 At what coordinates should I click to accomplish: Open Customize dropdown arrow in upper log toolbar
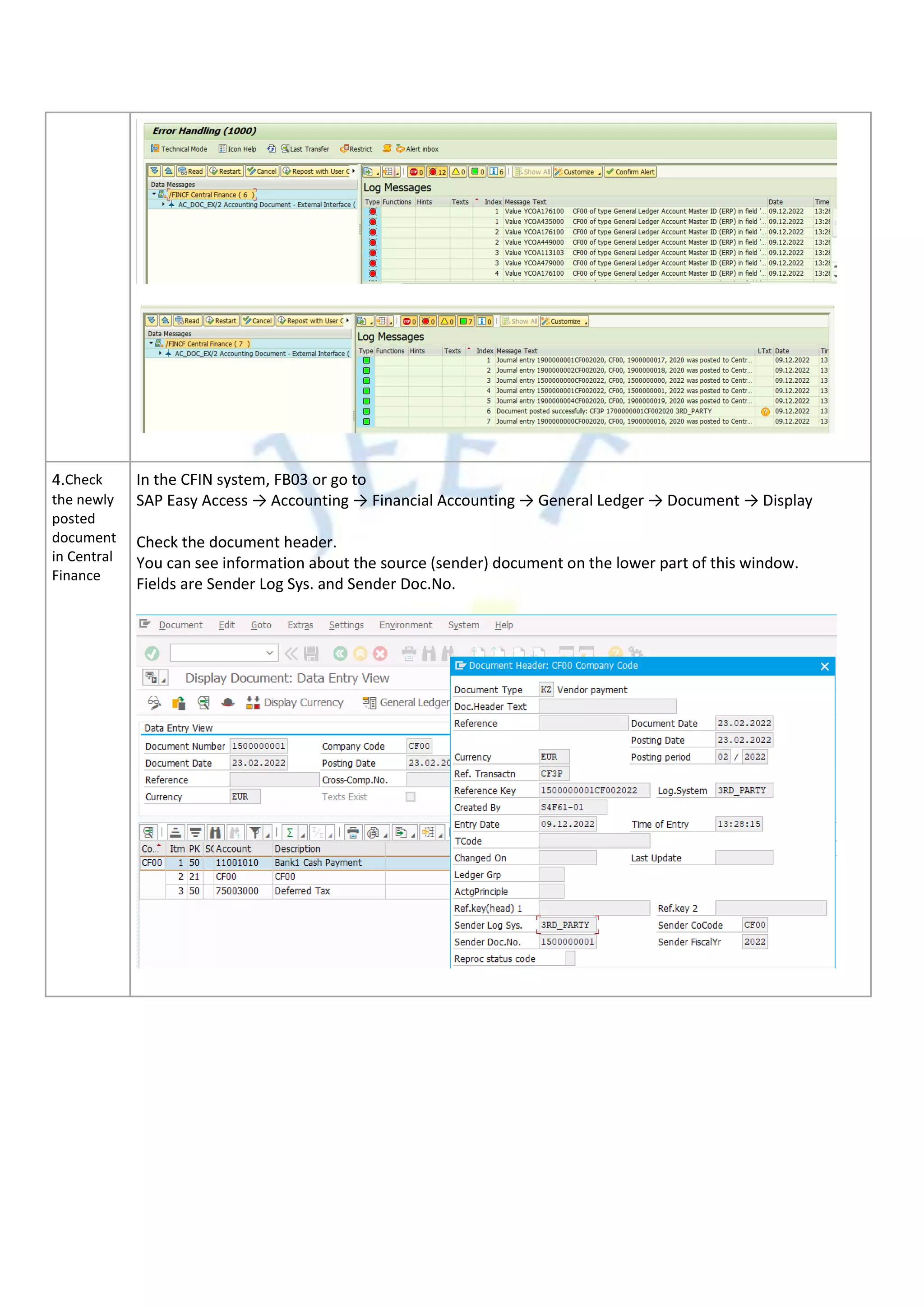point(599,172)
